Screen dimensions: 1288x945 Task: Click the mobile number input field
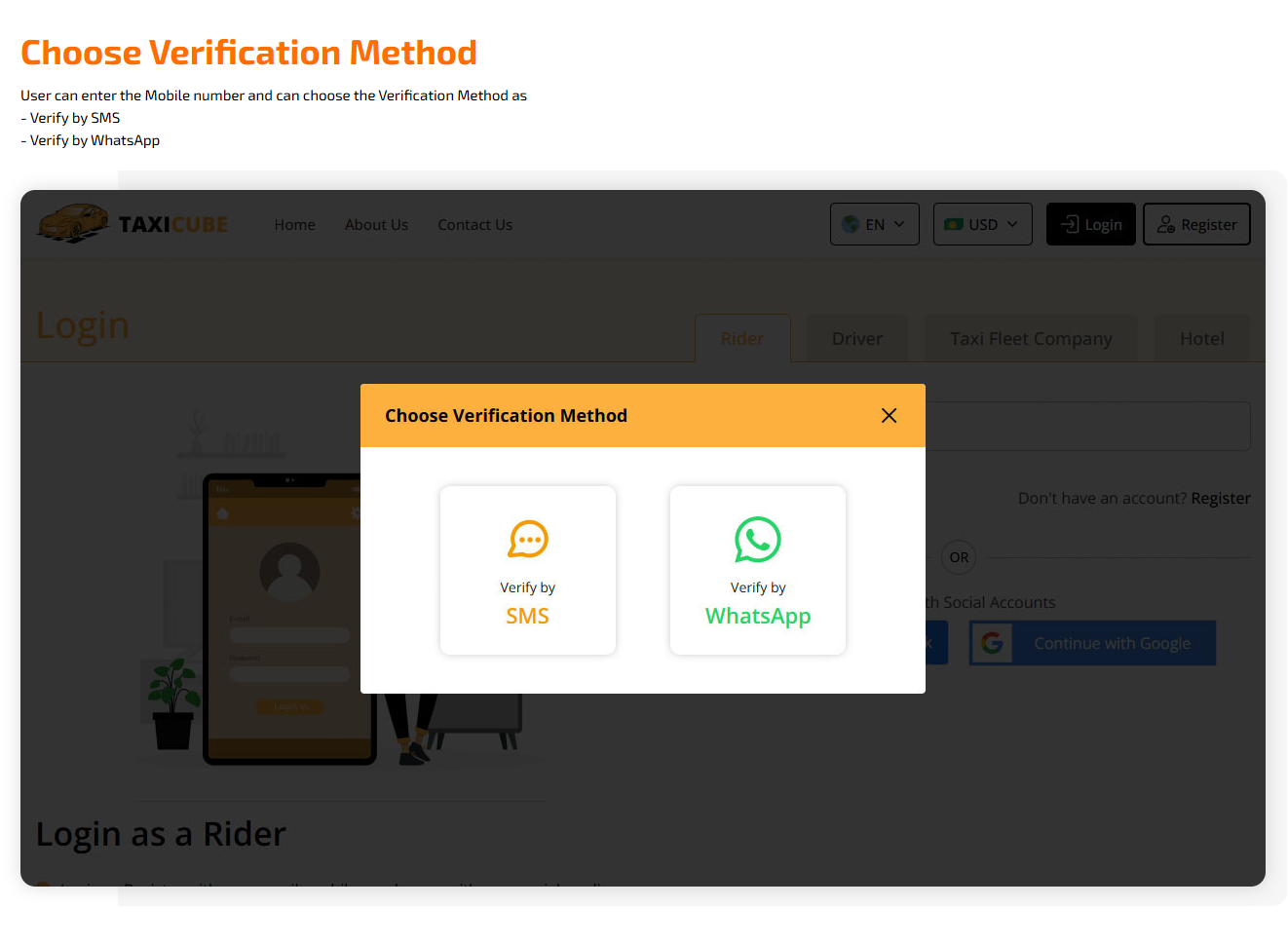click(1087, 426)
